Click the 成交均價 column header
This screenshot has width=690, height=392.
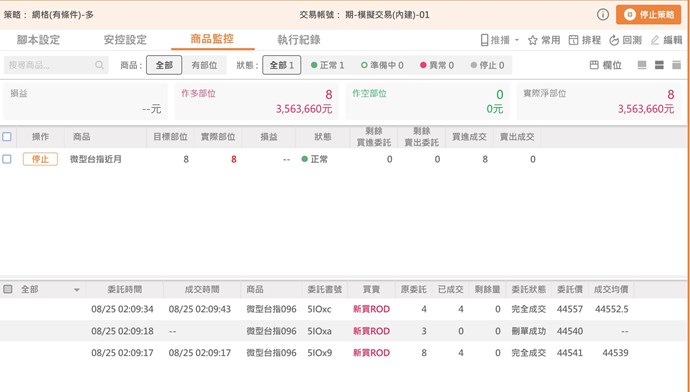click(x=611, y=289)
